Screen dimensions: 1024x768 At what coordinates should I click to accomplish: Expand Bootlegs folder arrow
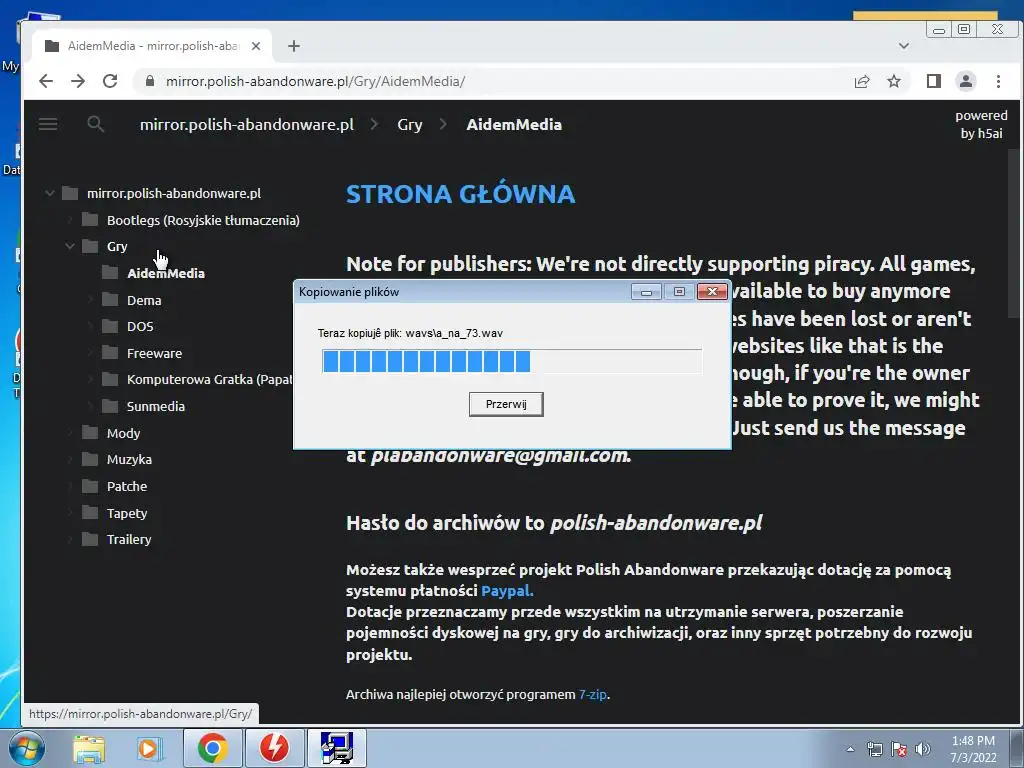[x=70, y=220]
